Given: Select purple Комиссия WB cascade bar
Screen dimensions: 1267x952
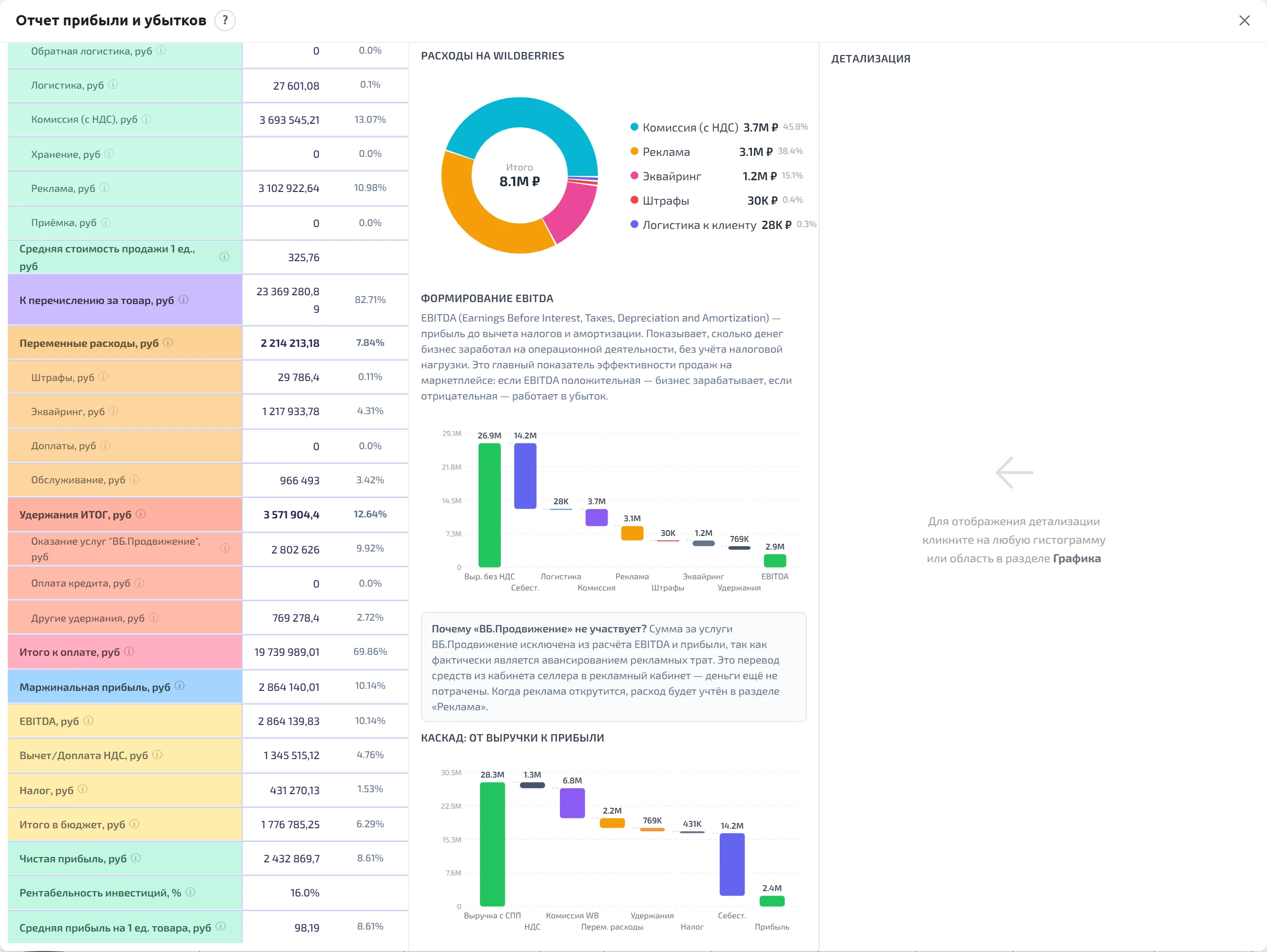Looking at the screenshot, I should coord(572,803).
